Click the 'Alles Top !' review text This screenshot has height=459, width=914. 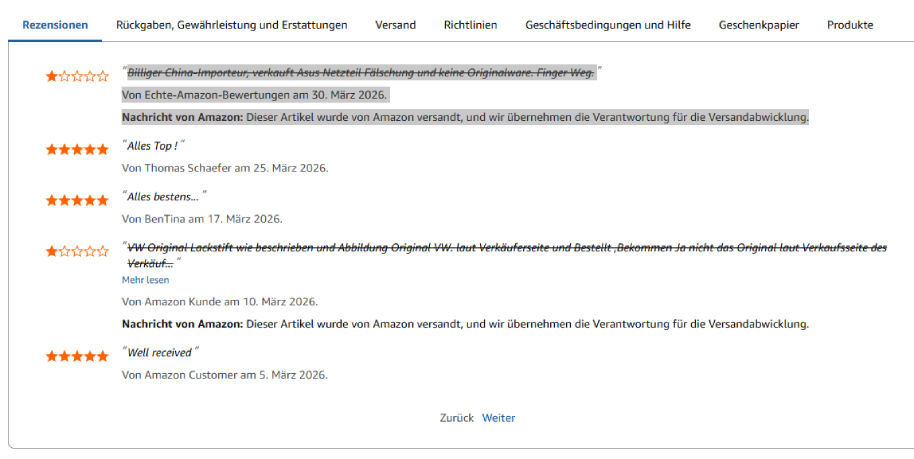pyautogui.click(x=155, y=146)
